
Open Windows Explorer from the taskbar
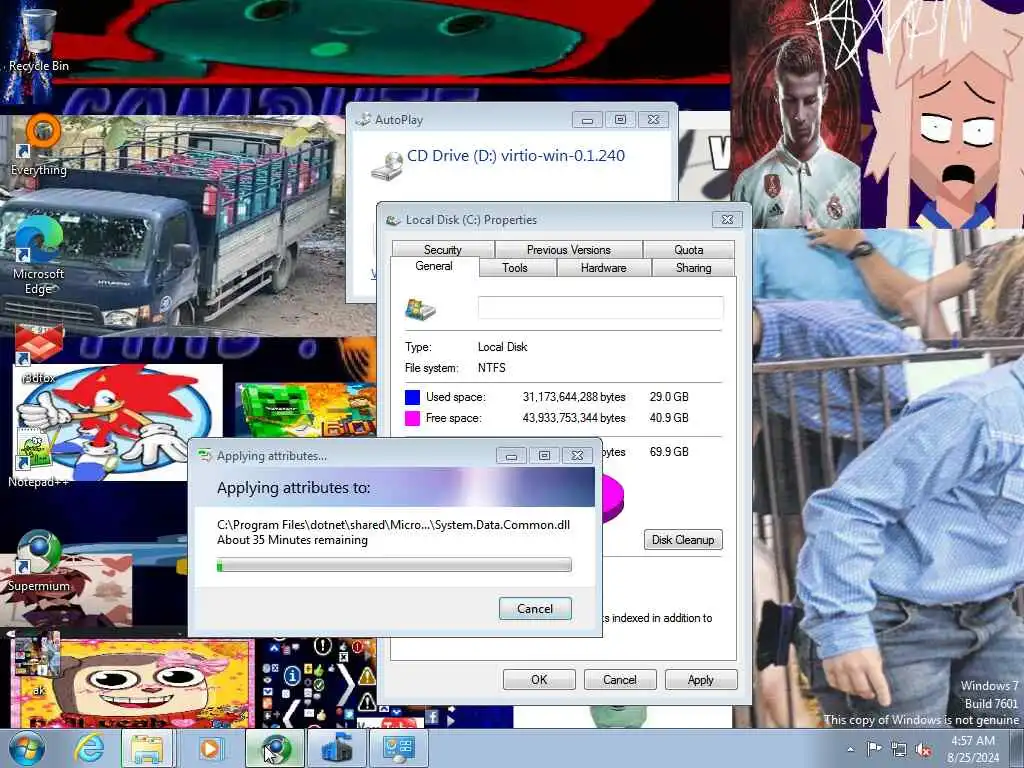(x=148, y=748)
